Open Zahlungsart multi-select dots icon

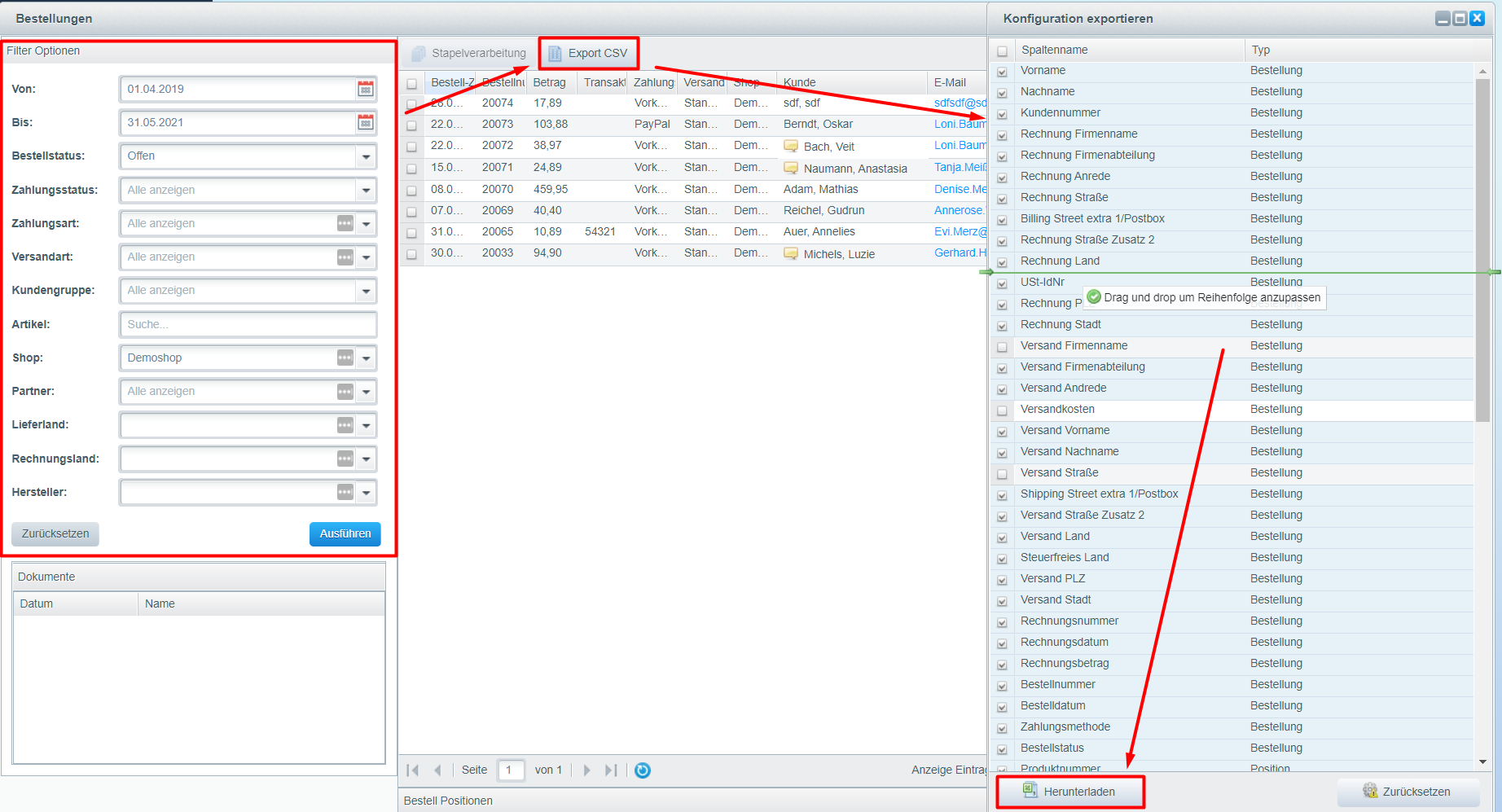pyautogui.click(x=345, y=223)
